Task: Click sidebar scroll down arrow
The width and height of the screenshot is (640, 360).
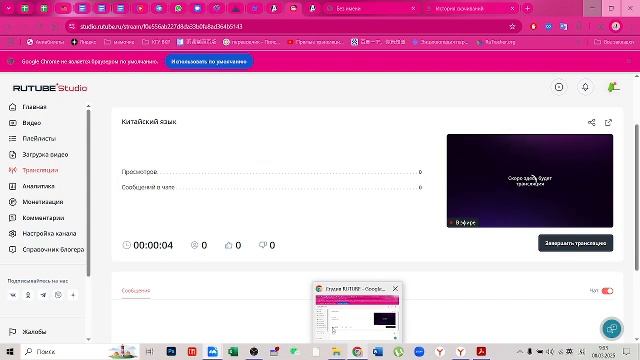Action: tap(89, 339)
